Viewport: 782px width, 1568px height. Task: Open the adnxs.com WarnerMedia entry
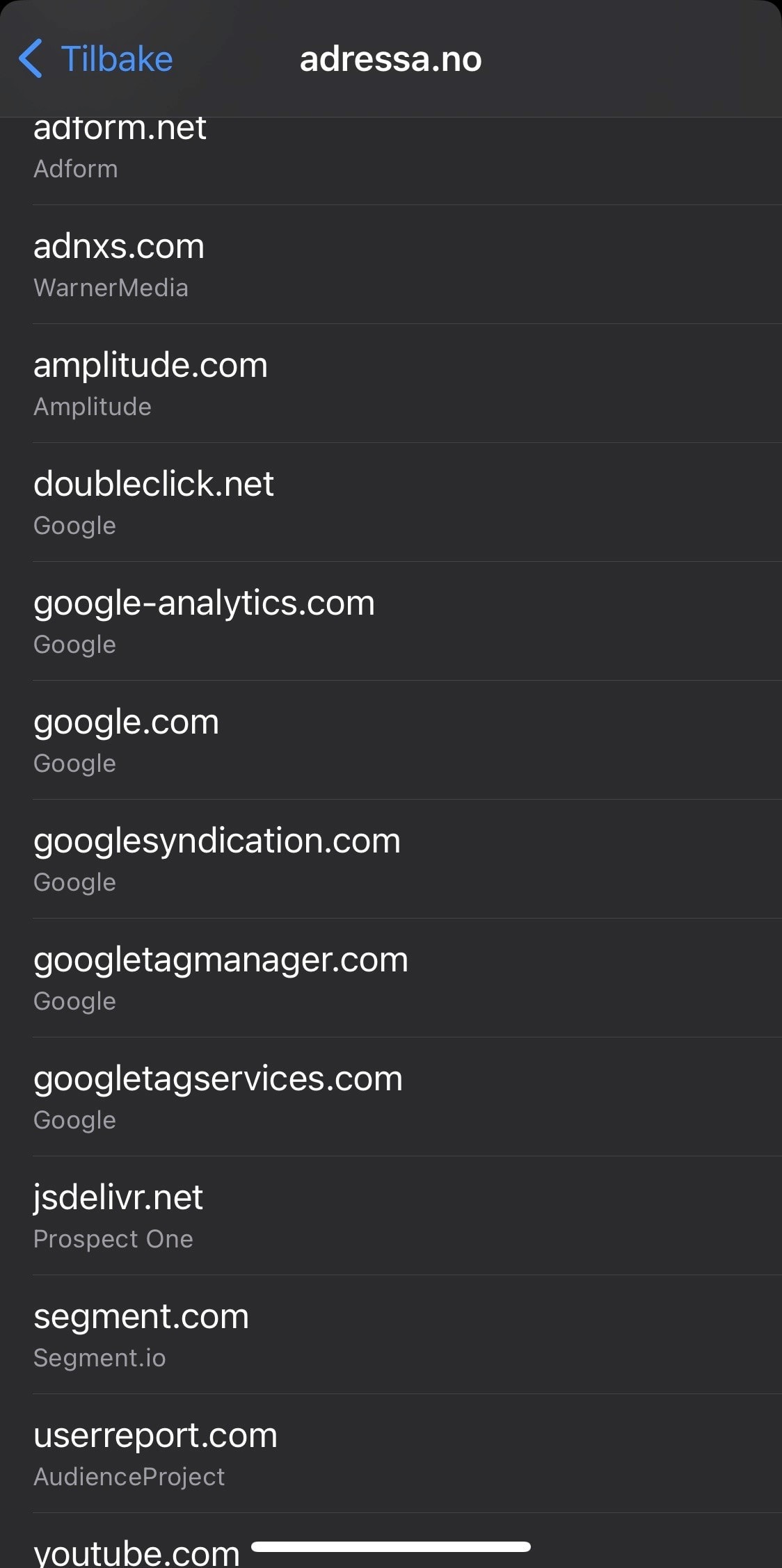(x=390, y=265)
